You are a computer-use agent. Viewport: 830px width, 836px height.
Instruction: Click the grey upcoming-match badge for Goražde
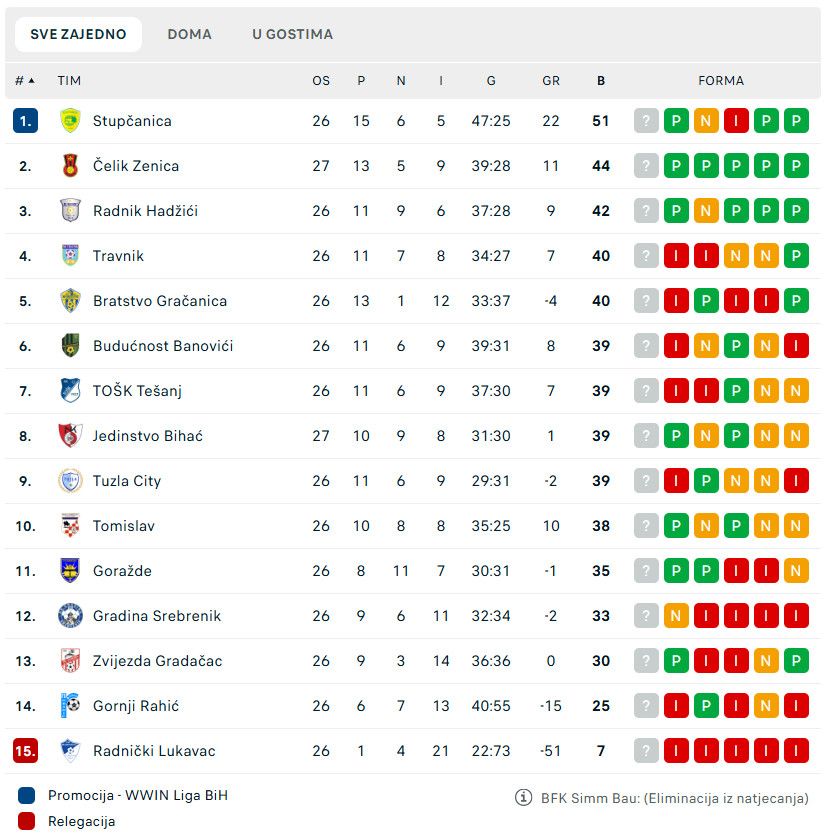tap(646, 571)
